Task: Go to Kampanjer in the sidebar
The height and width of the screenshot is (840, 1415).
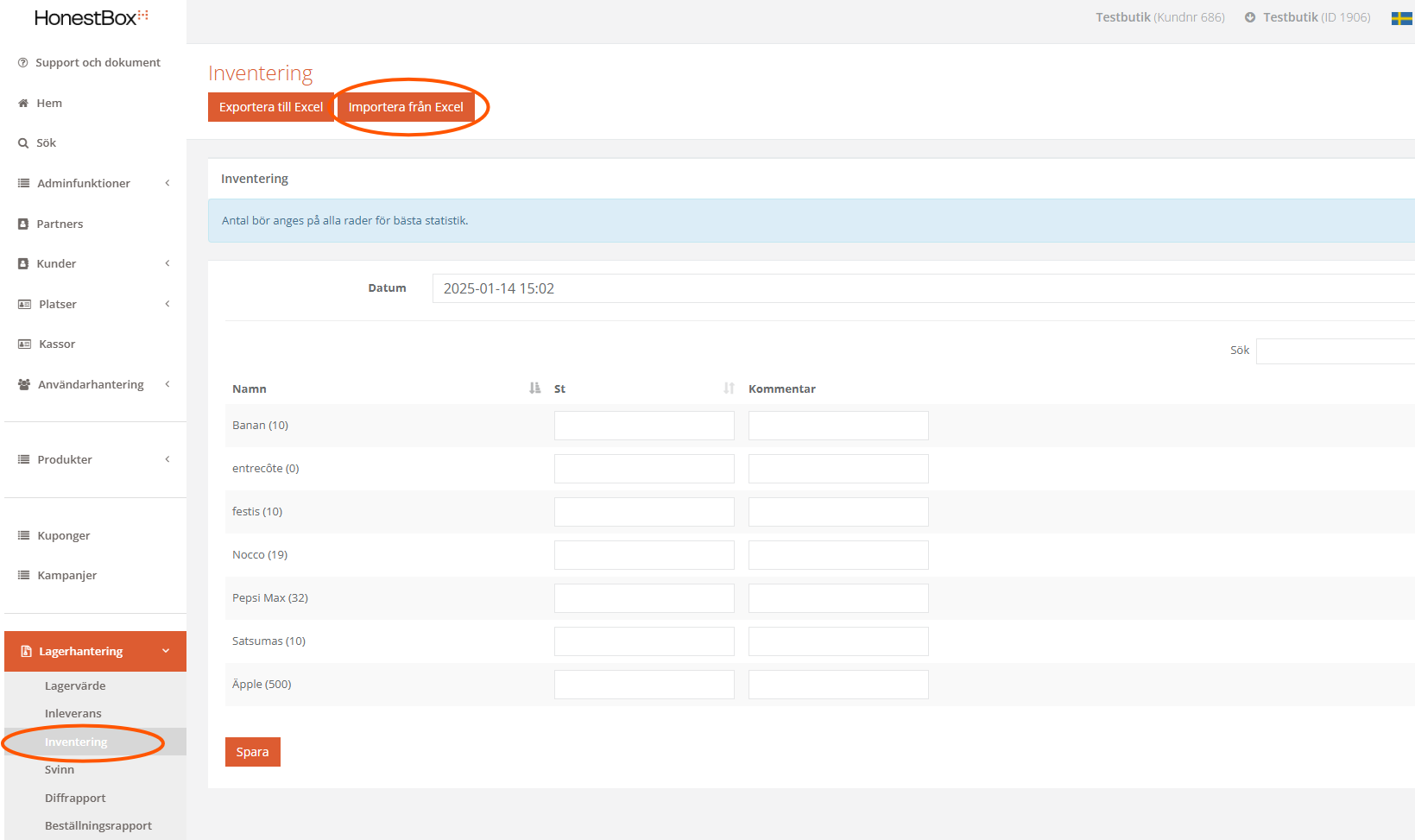Action: pos(66,575)
